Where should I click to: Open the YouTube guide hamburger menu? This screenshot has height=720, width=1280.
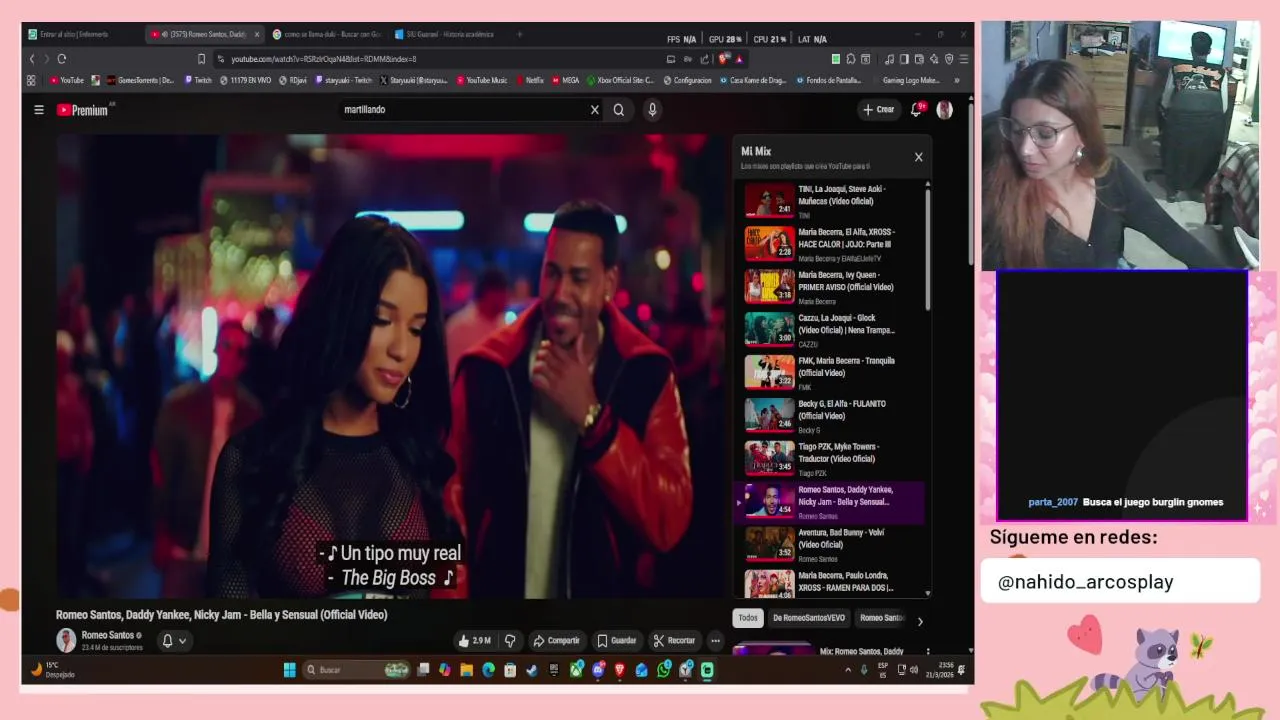[39, 110]
